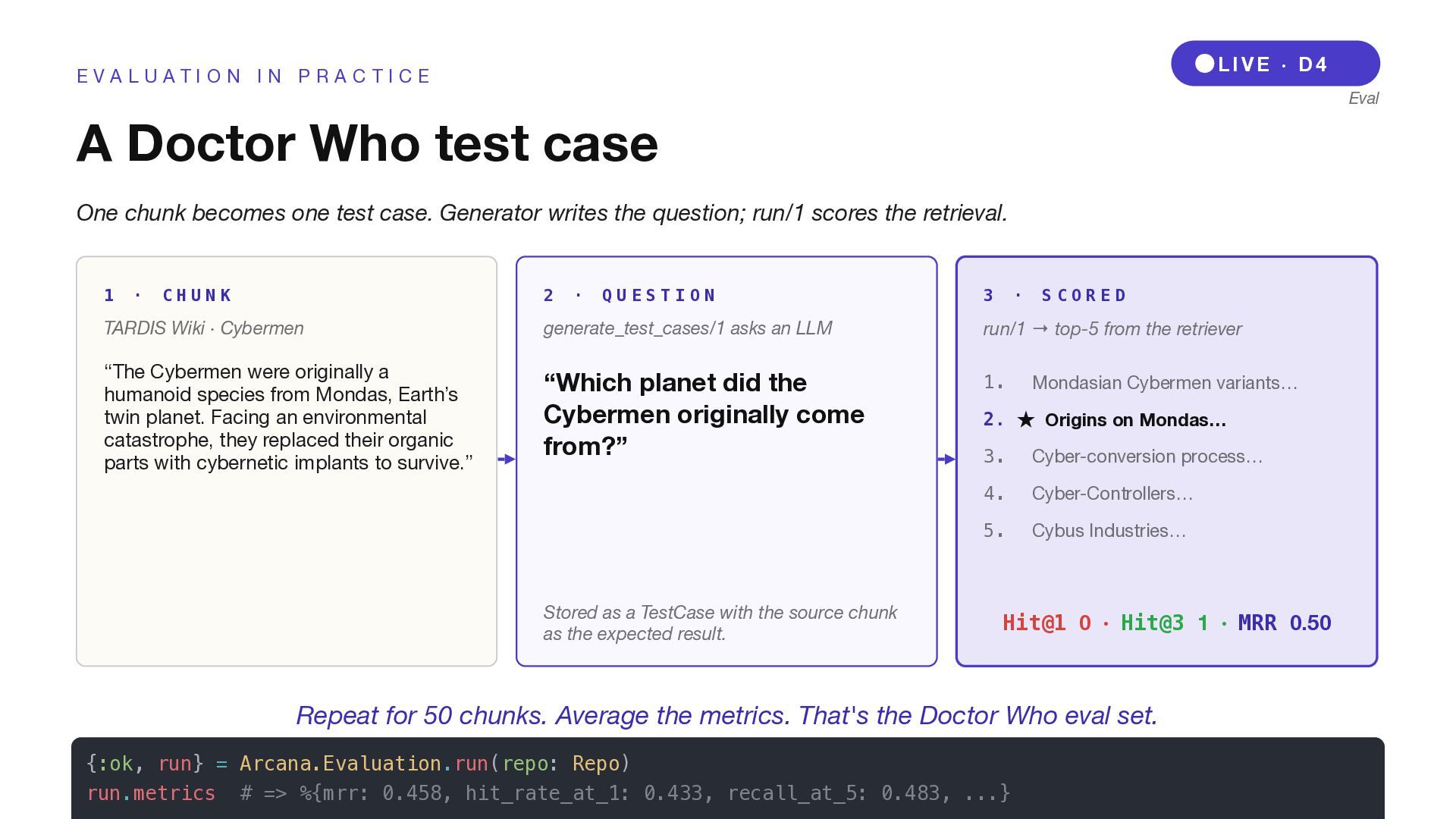The height and width of the screenshot is (819, 1456).
Task: Click the TARDIS Wiki · Cybermen source label
Action: tap(203, 328)
